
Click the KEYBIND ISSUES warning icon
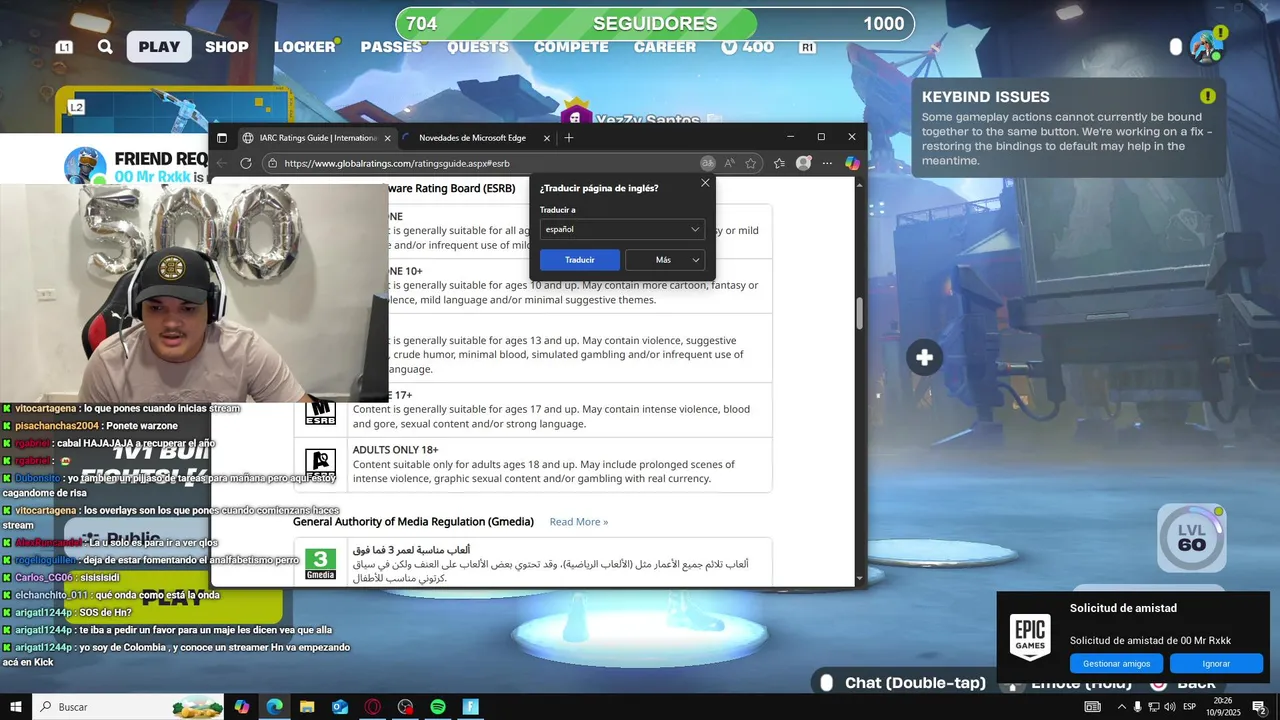click(1208, 96)
